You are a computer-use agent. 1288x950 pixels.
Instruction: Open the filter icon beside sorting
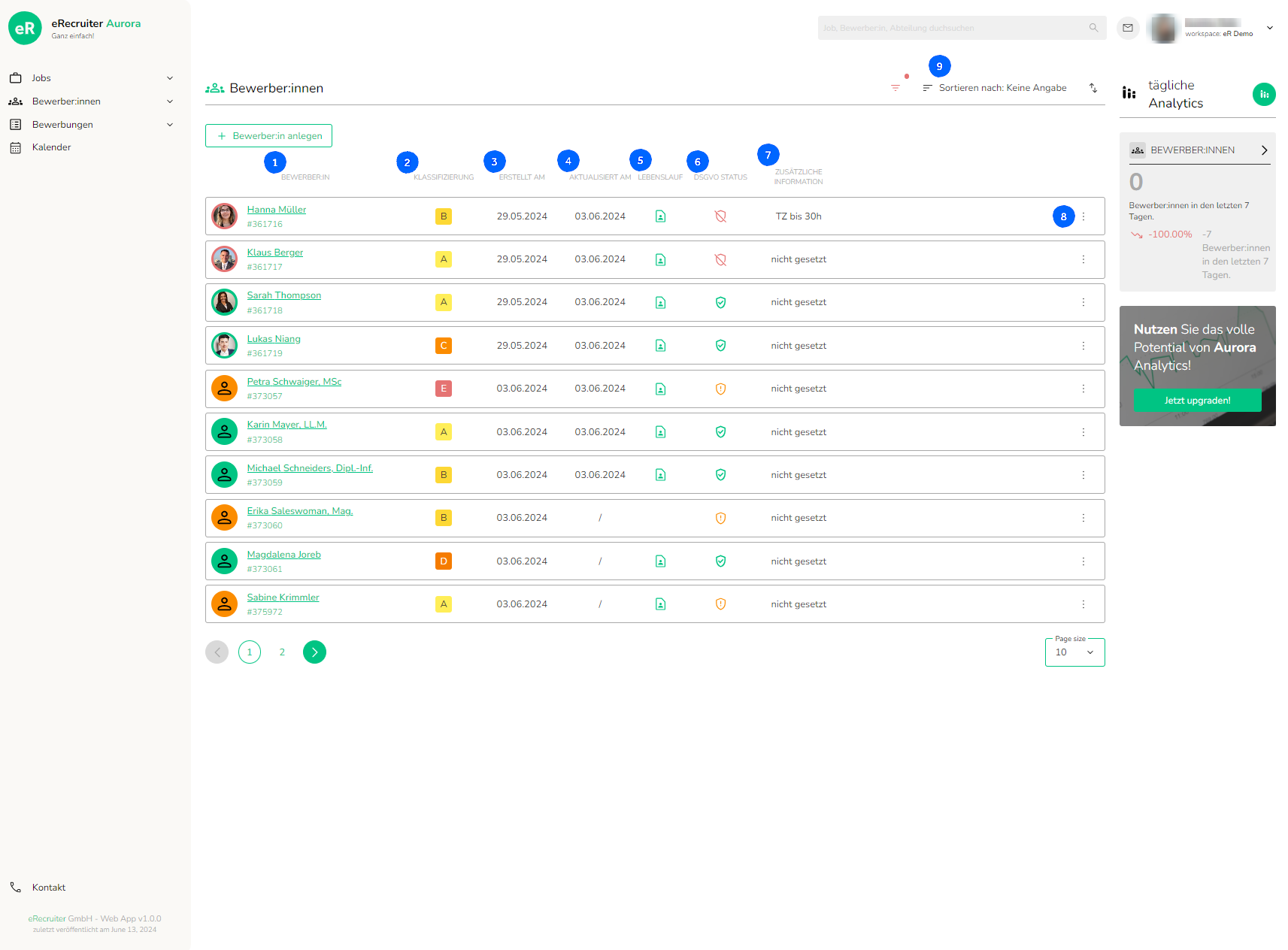(x=896, y=88)
